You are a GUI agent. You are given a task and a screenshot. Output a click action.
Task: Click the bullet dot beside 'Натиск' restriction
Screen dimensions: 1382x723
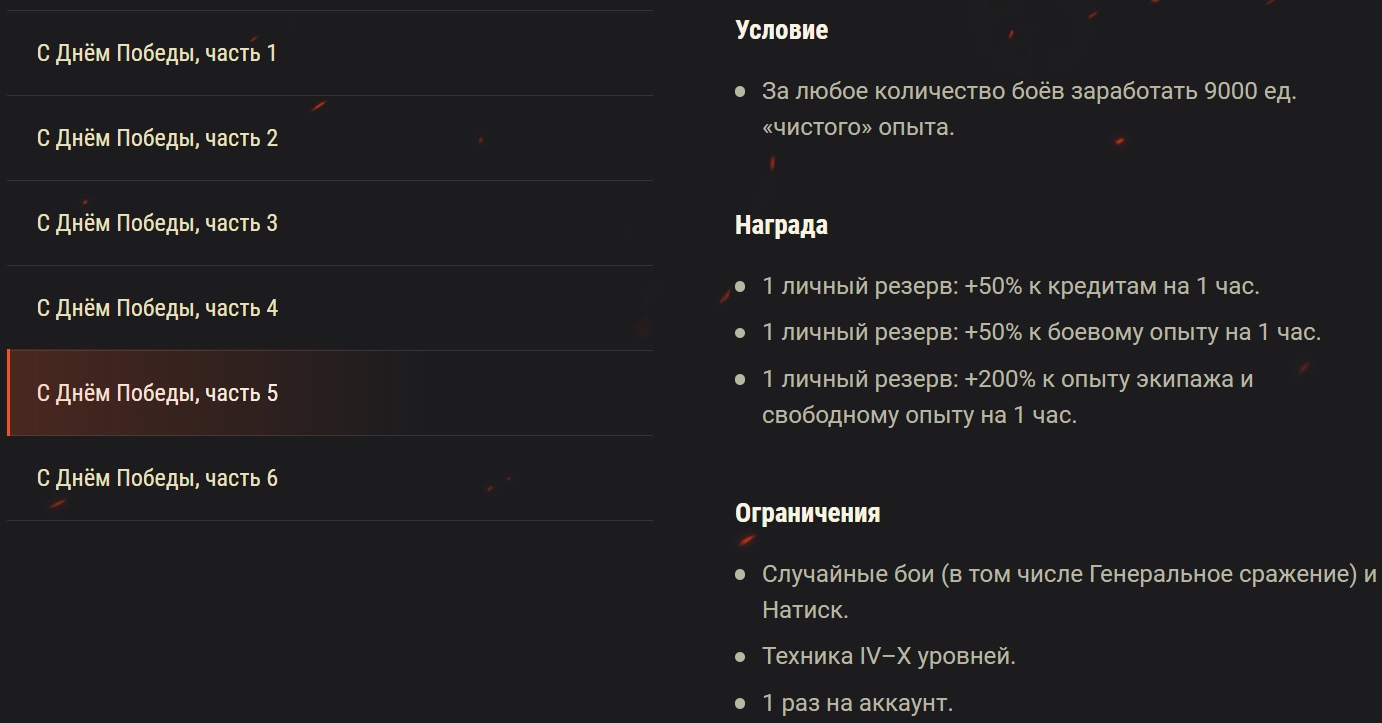(742, 573)
